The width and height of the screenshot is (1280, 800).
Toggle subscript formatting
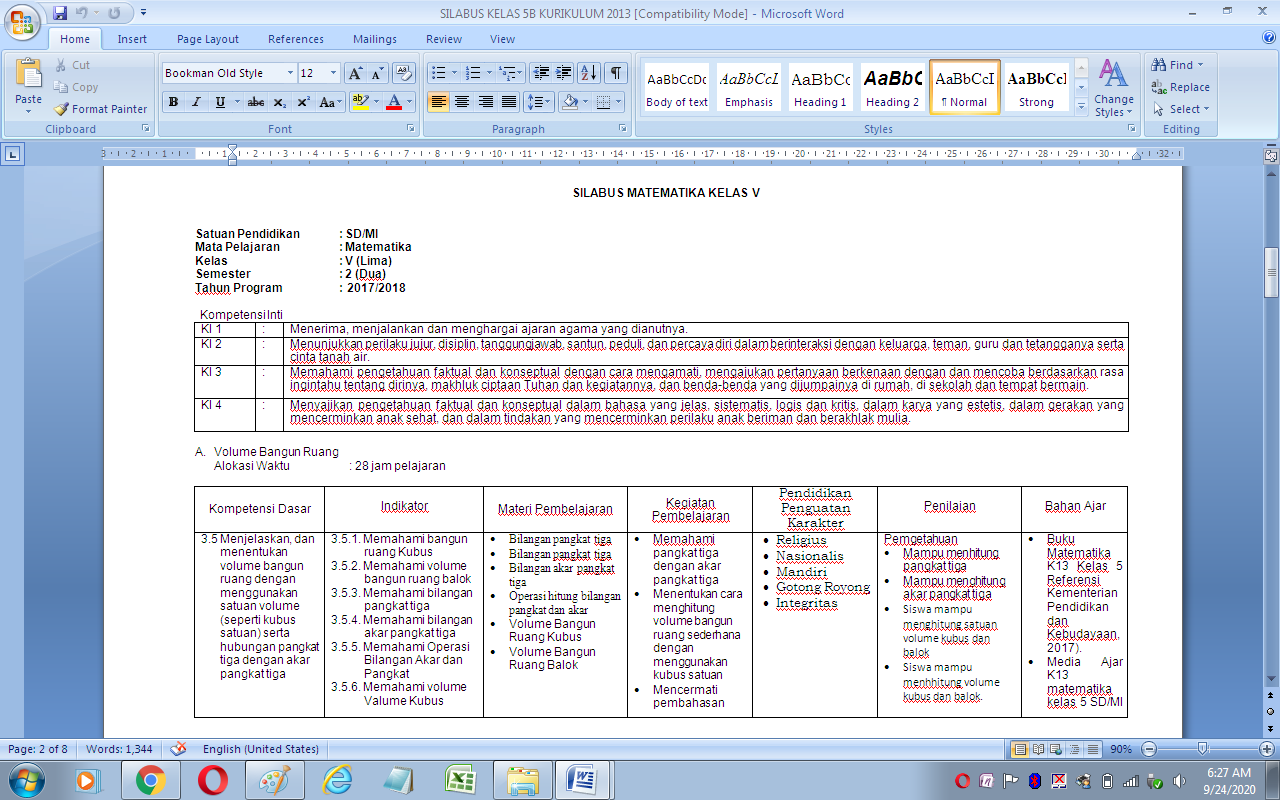(280, 102)
